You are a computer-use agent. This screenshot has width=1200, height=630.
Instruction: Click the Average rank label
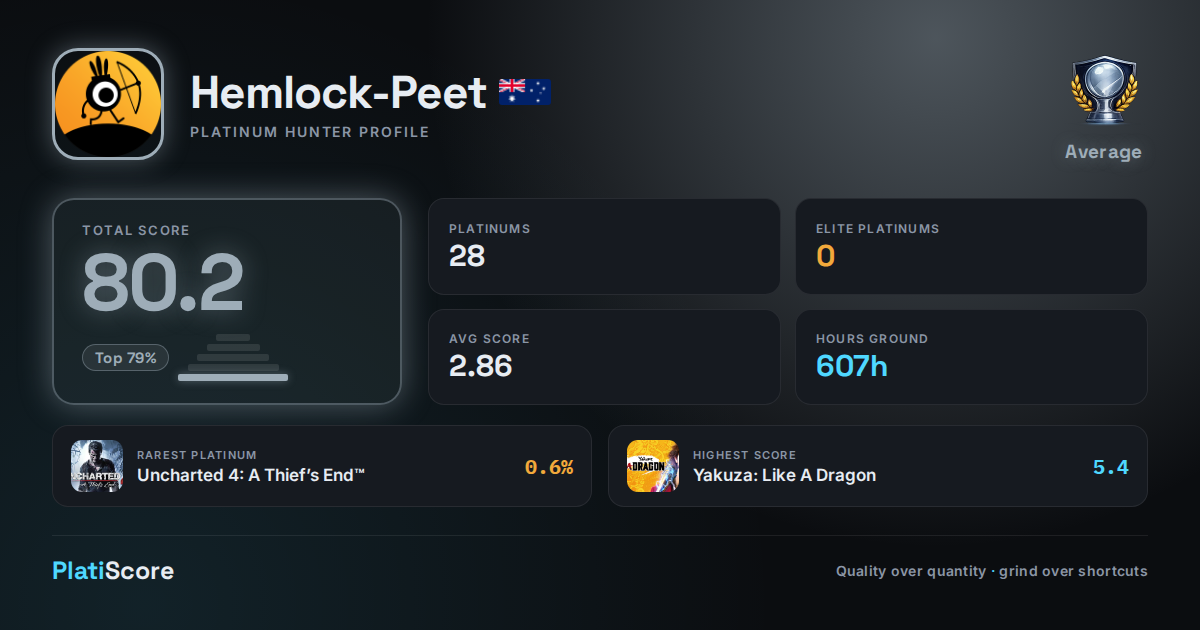tap(1103, 152)
